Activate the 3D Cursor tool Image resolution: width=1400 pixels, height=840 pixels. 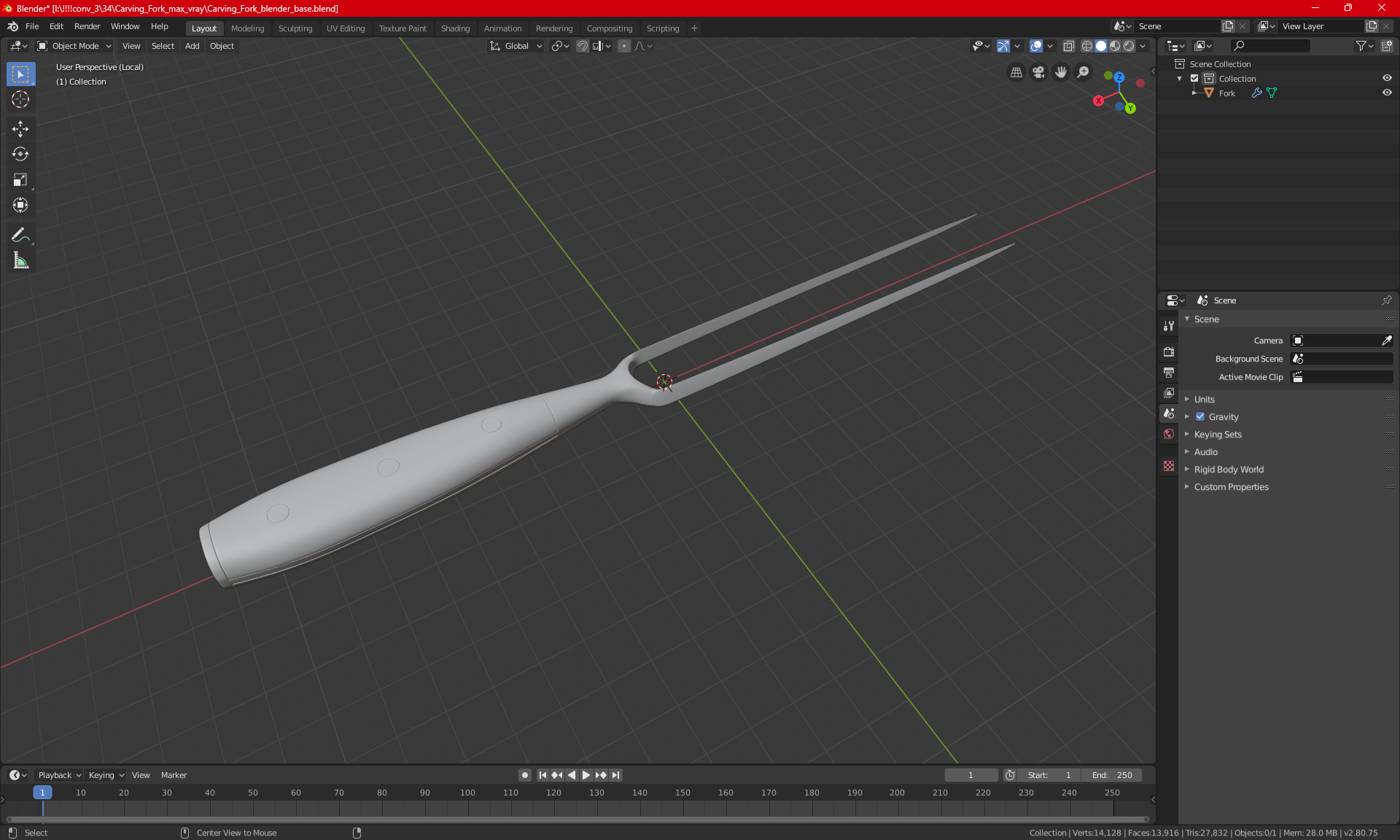click(x=20, y=99)
